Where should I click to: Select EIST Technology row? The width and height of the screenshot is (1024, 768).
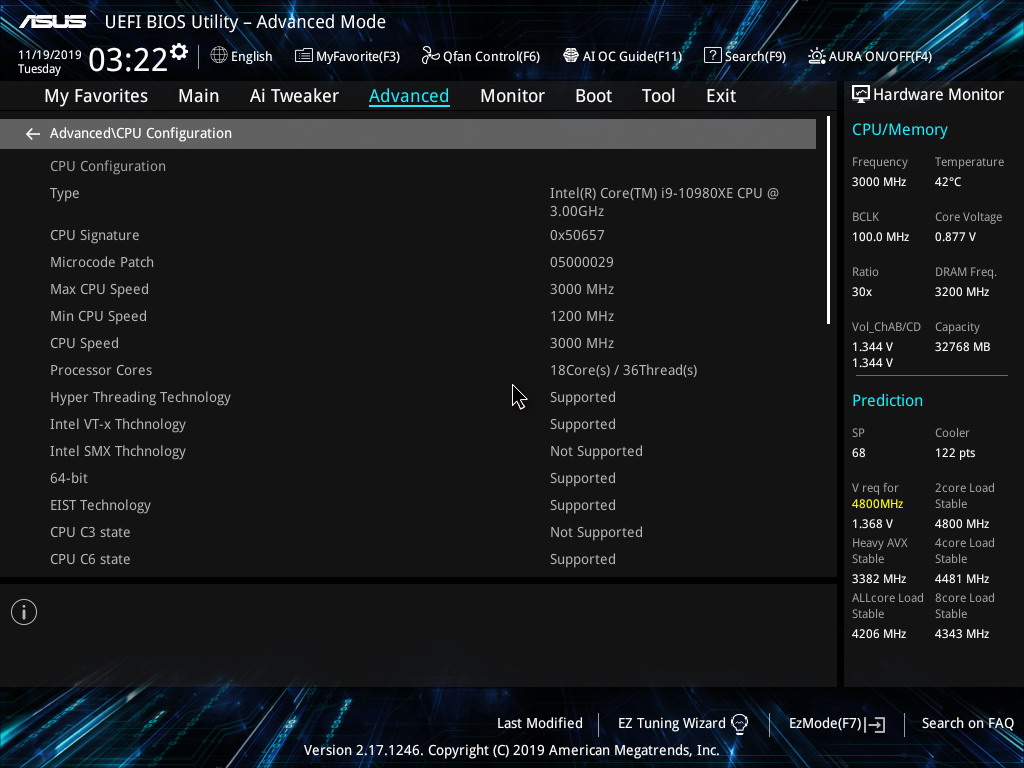click(408, 505)
